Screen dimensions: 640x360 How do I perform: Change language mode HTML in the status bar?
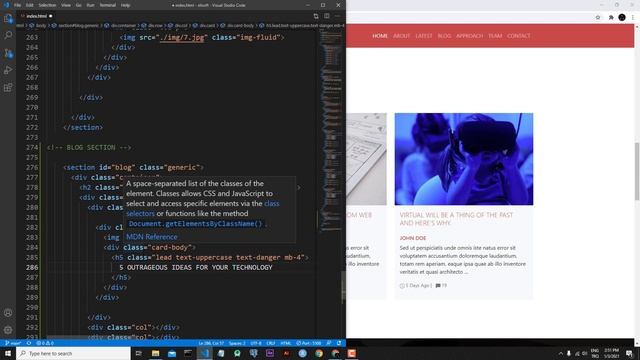tap(286, 343)
